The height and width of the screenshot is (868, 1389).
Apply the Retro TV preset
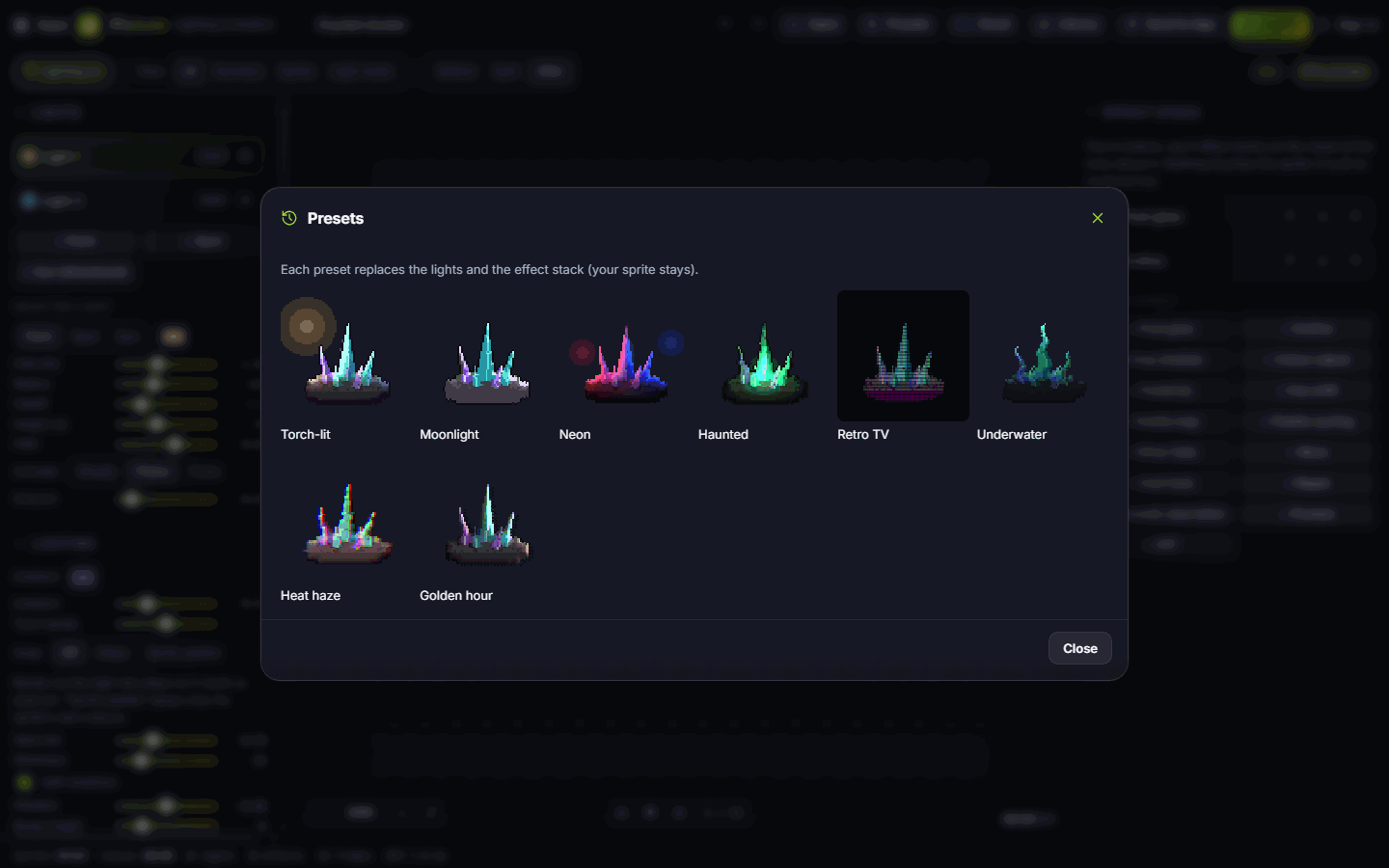click(903, 366)
